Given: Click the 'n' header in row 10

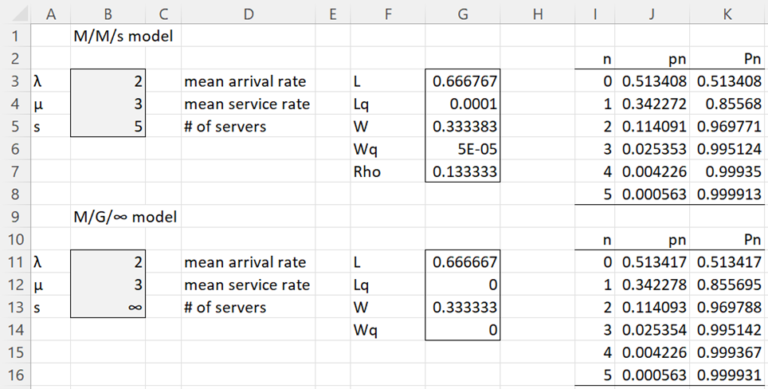Looking at the screenshot, I should 607,240.
